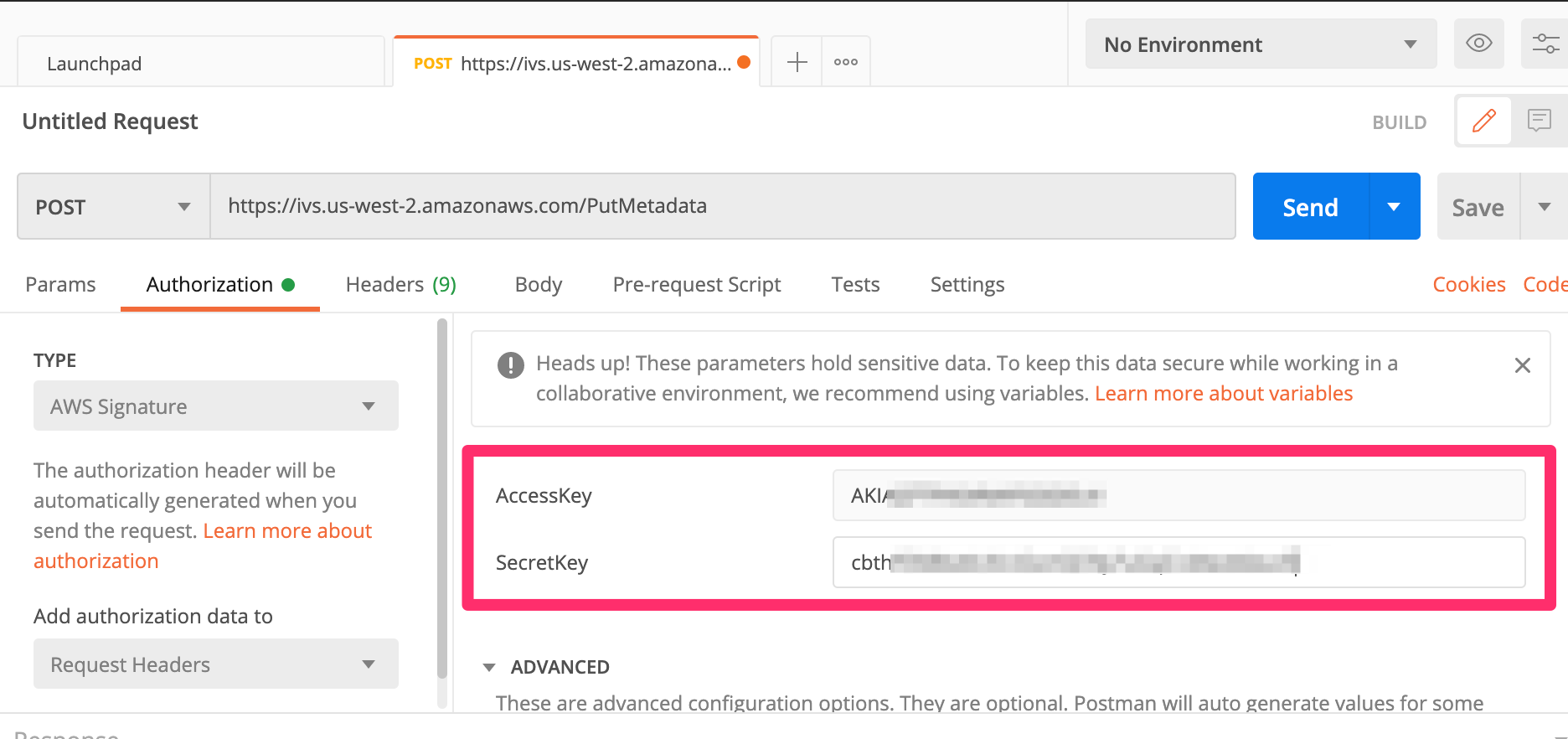The width and height of the screenshot is (1568, 739).
Task: Click the request URL input field
Action: (x=723, y=206)
